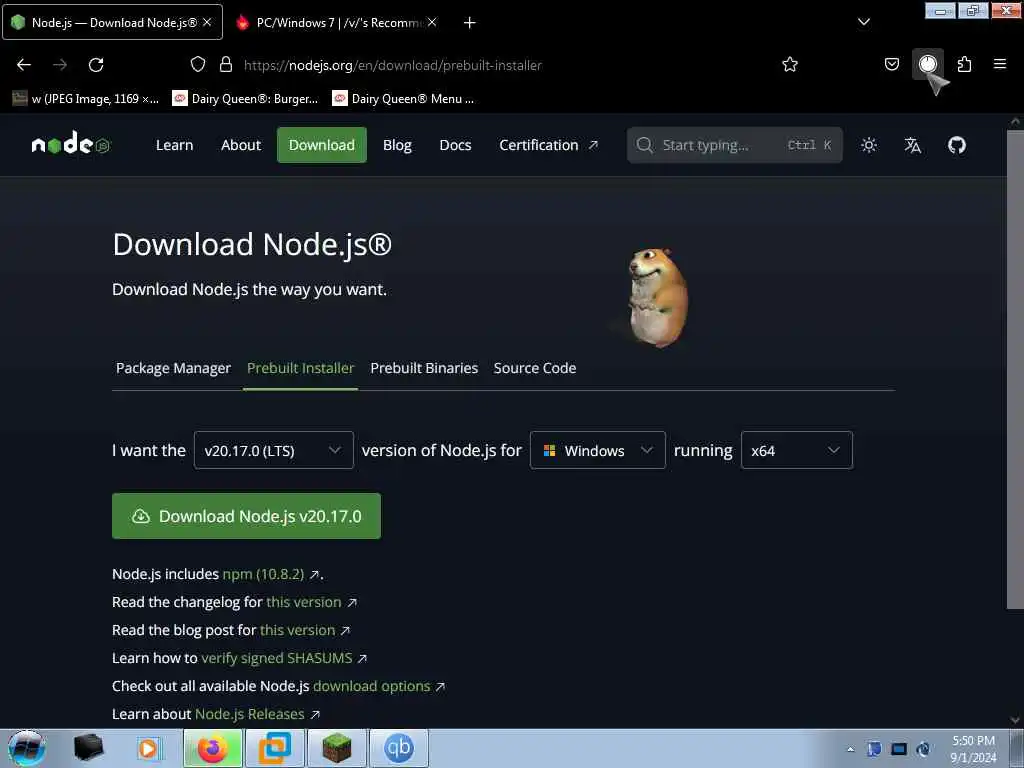1024x768 pixels.
Task: Open the extensions puzzle icon
Action: 964,64
